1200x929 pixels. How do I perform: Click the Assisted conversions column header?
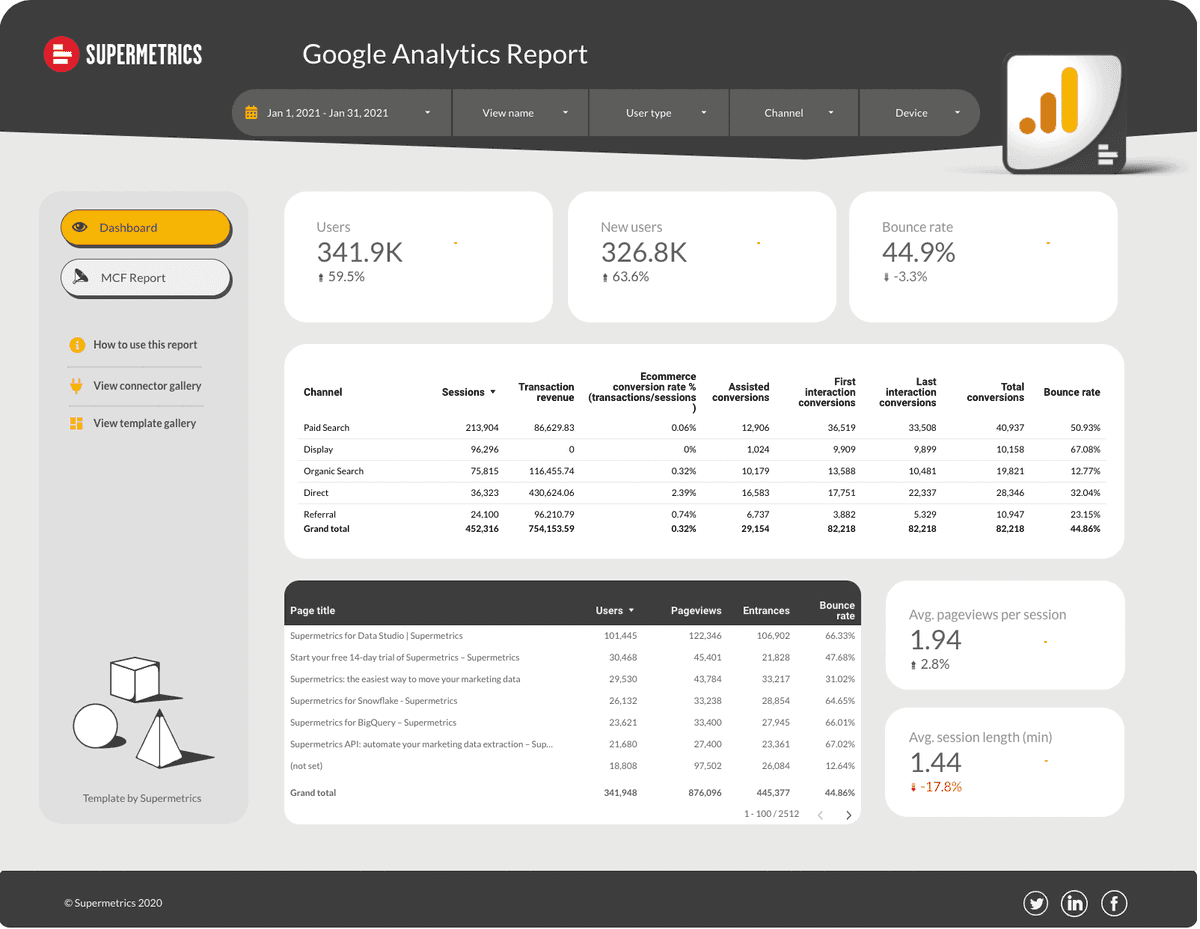click(x=741, y=392)
